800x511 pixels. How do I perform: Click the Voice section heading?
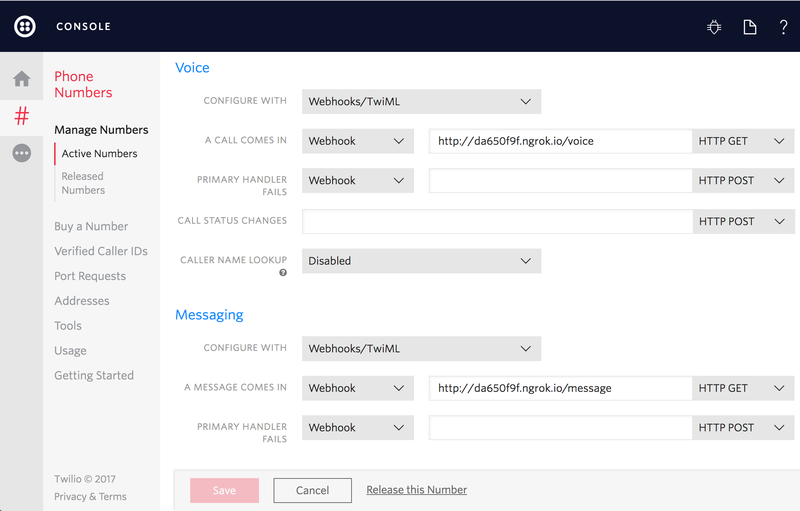coord(192,67)
